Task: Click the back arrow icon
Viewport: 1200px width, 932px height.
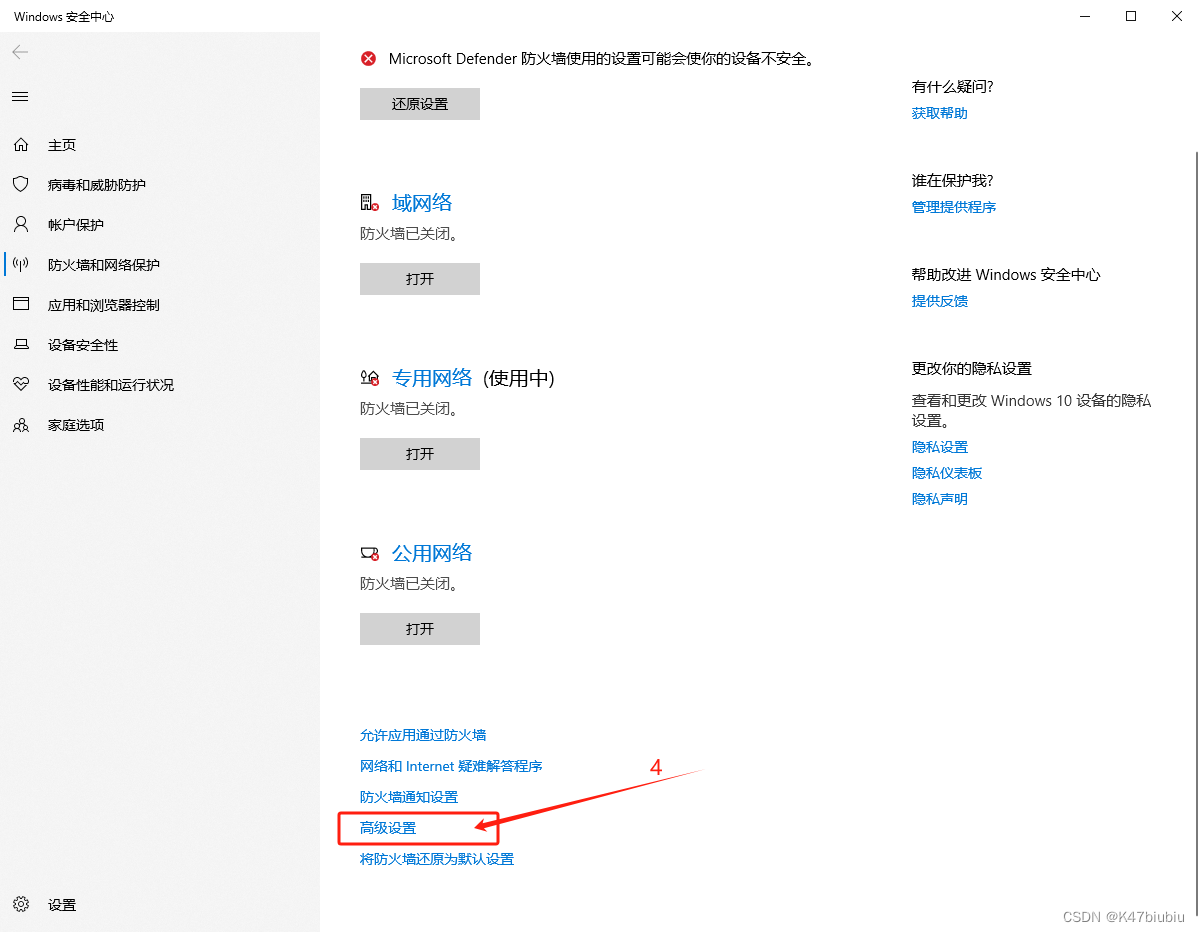Action: (x=20, y=52)
